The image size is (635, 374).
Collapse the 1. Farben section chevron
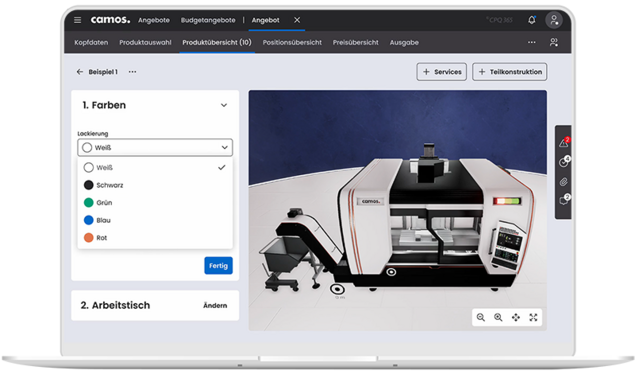tap(224, 105)
